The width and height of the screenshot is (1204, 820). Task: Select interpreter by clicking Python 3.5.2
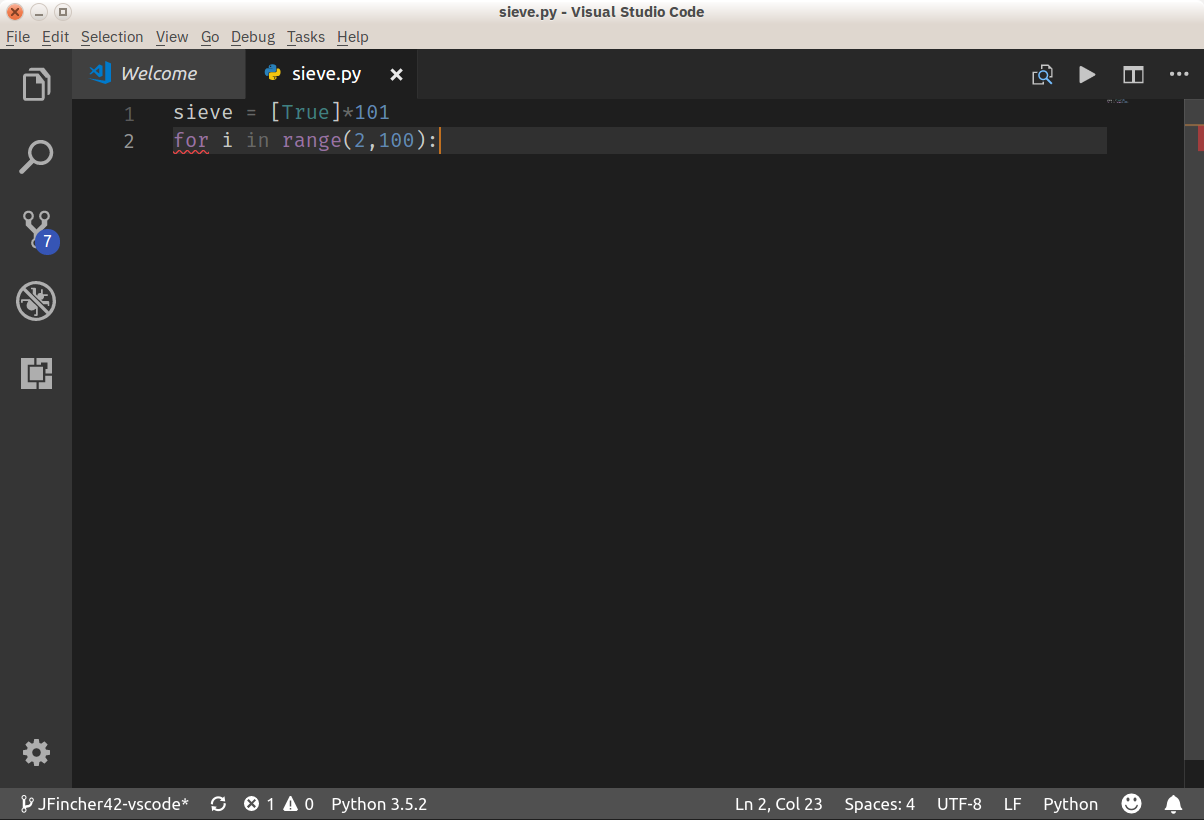point(378,803)
